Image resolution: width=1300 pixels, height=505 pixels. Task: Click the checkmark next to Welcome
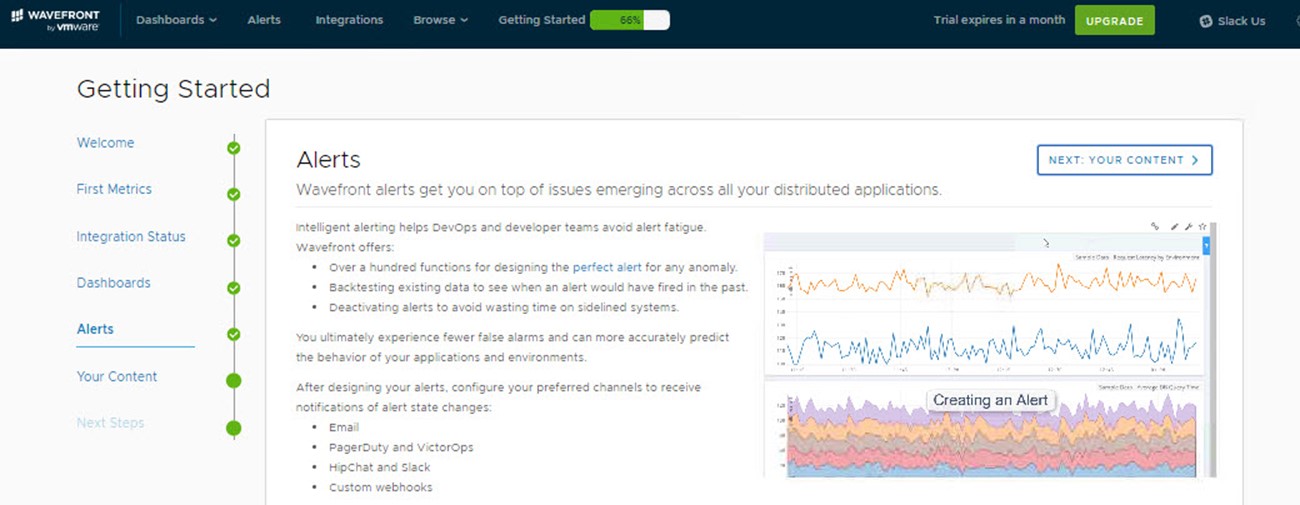tap(234, 148)
